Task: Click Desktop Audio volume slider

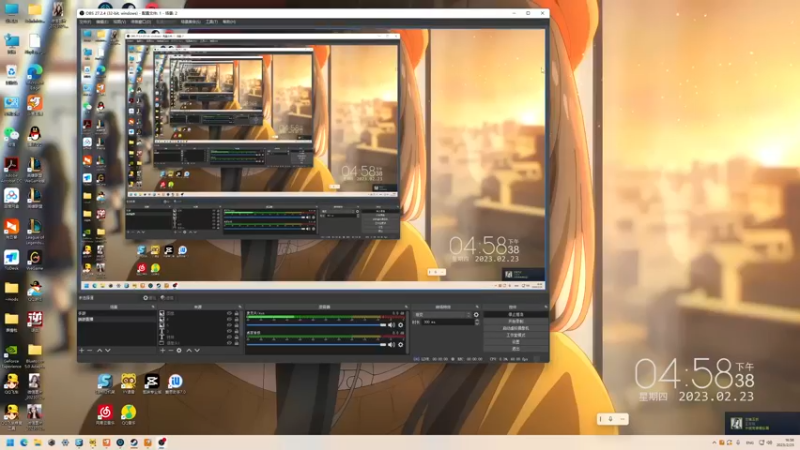Action: click(316, 345)
